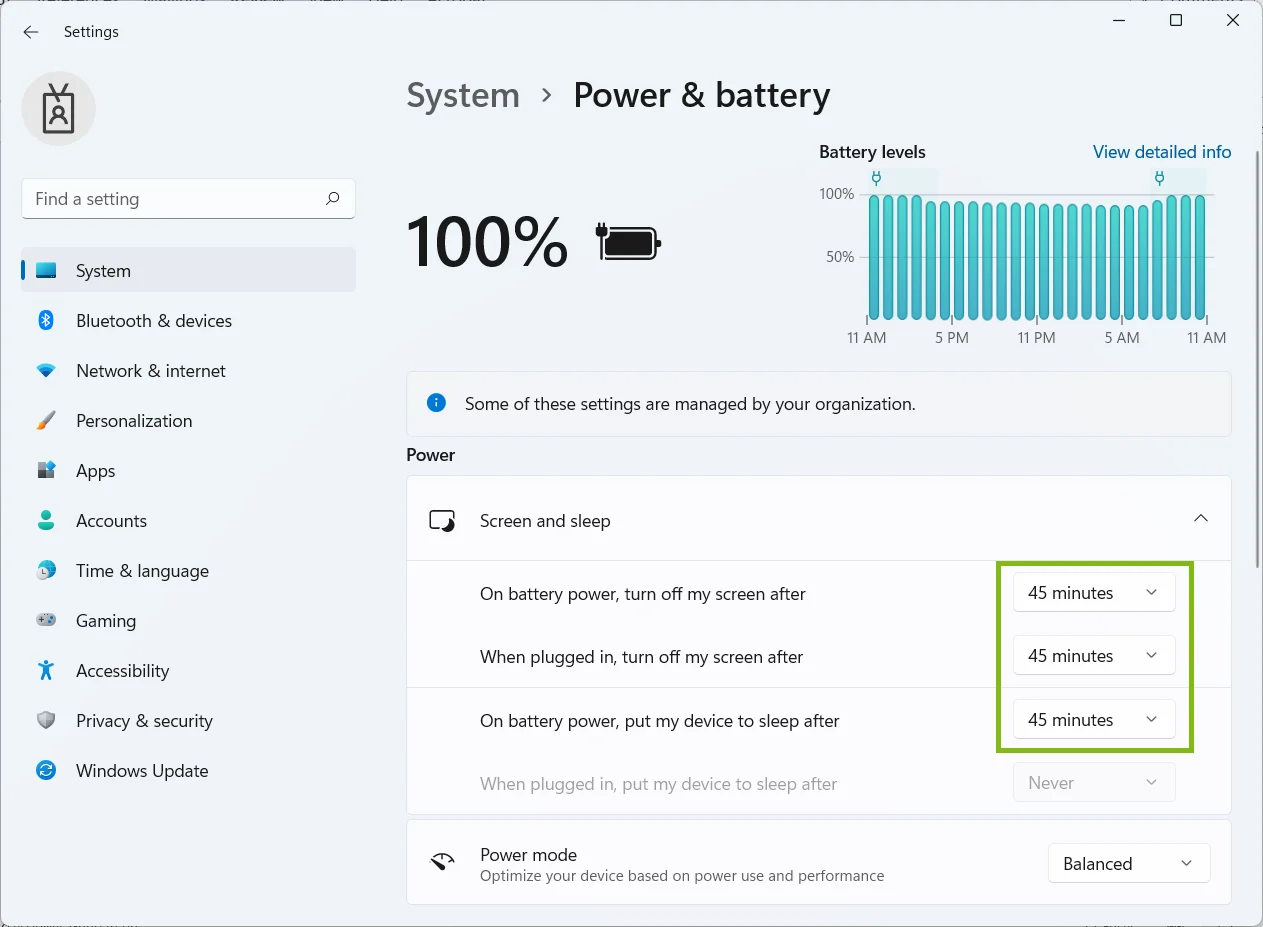Click the back arrow icon
This screenshot has height=927, width=1263.
[31, 32]
